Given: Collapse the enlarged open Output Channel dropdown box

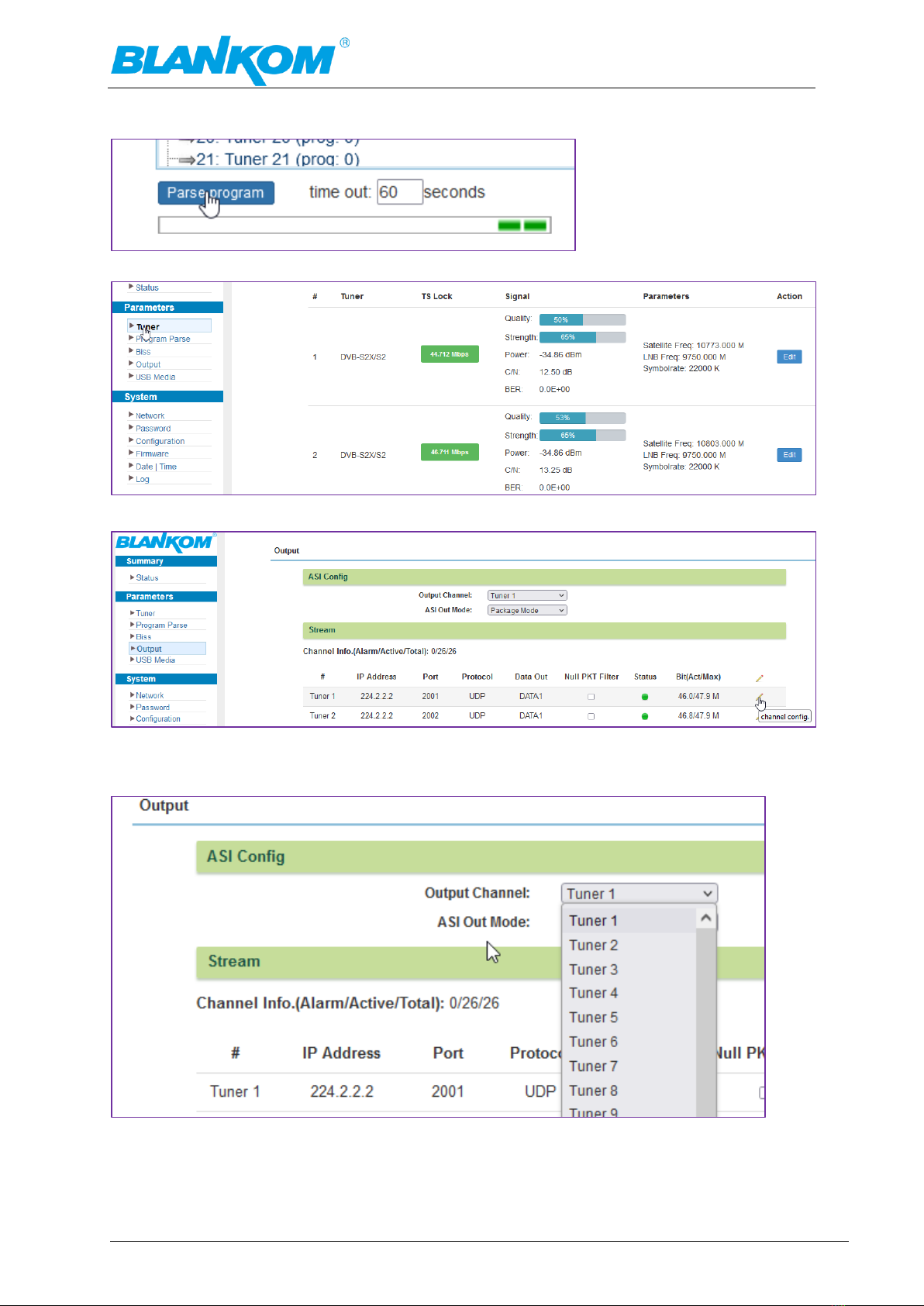Looking at the screenshot, I should (x=640, y=894).
